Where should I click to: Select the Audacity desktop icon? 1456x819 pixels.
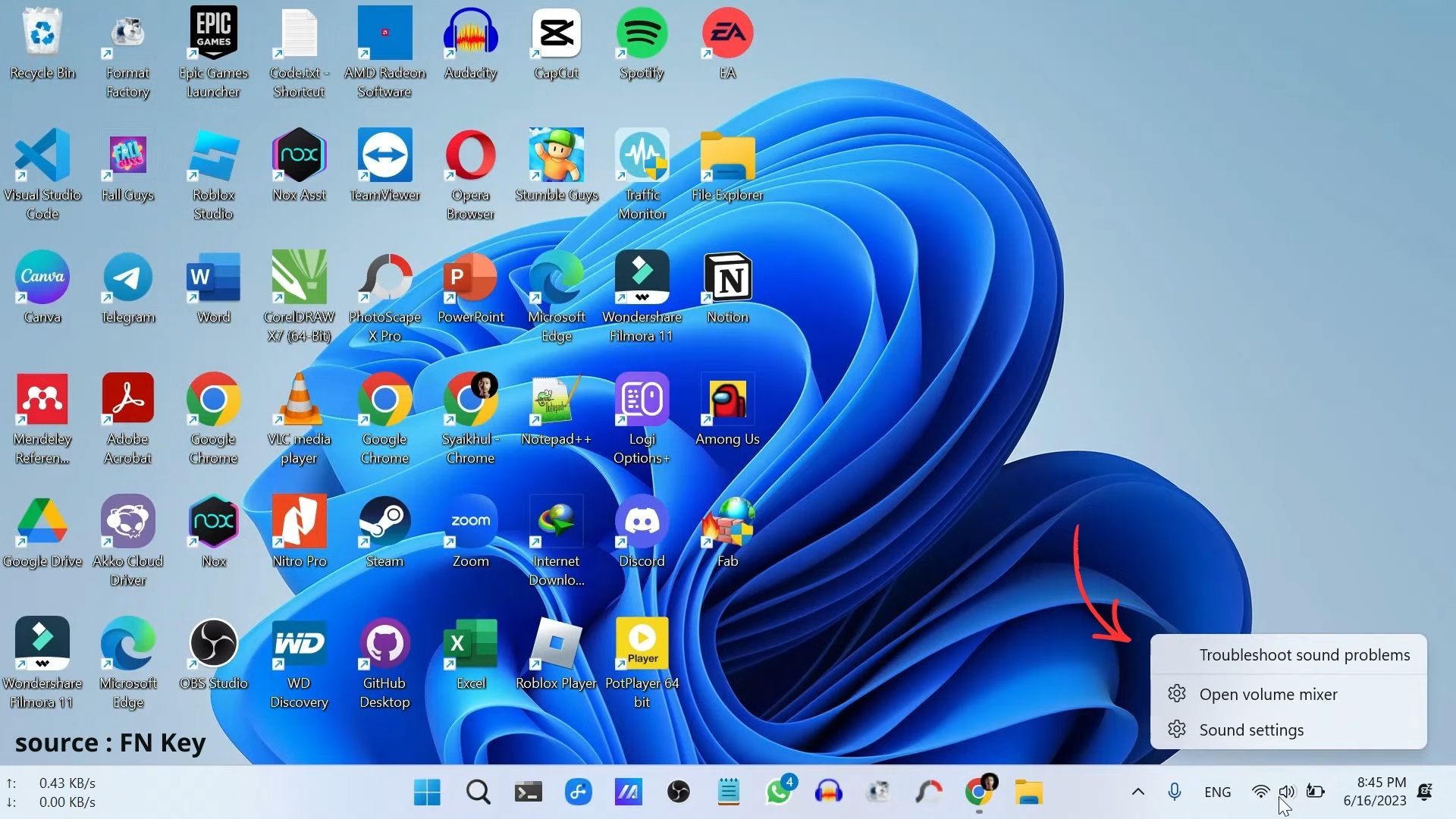coord(470,44)
